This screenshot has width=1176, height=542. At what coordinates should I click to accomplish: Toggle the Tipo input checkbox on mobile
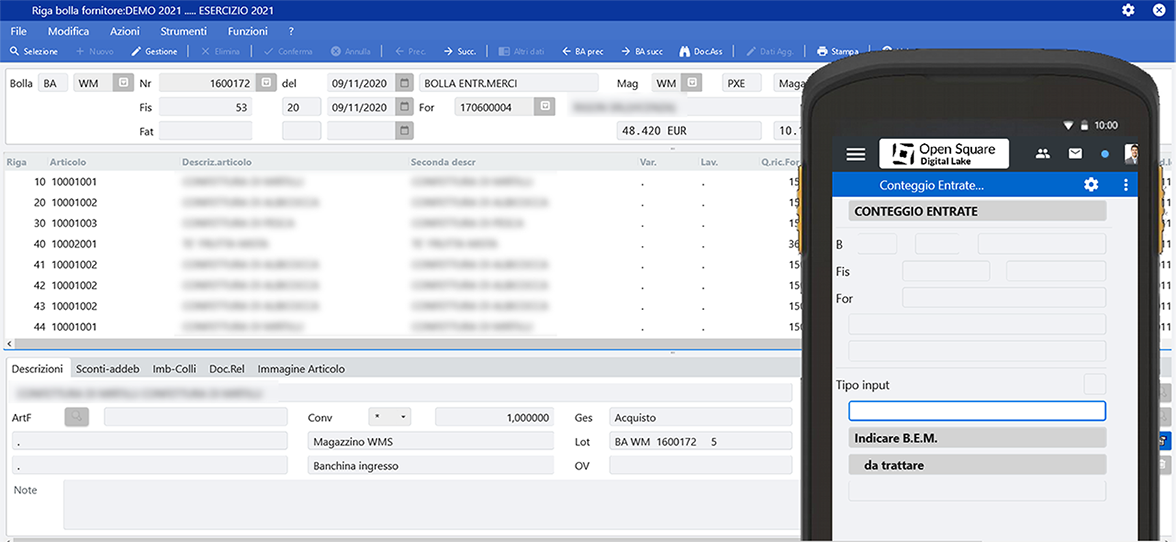pos(1094,385)
